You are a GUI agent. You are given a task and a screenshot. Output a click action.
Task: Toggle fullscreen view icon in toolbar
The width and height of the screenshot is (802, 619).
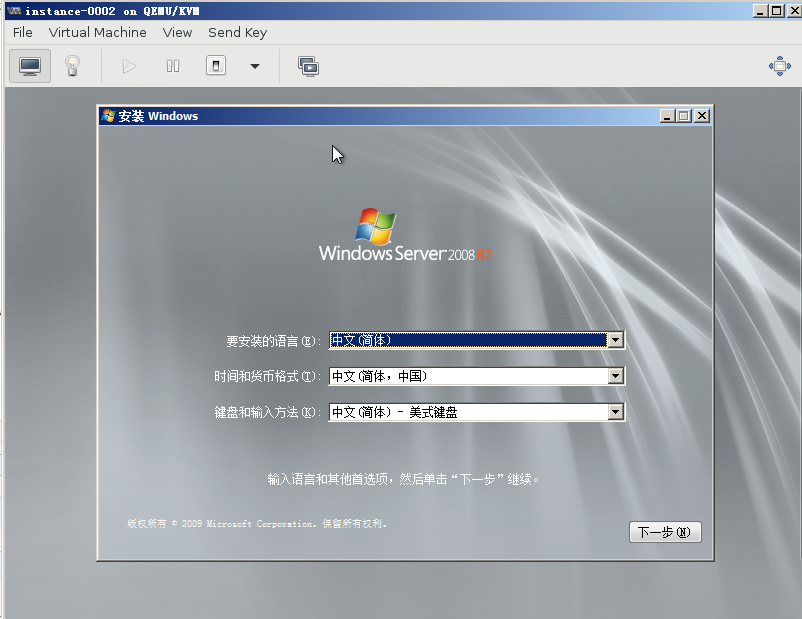coord(780,66)
